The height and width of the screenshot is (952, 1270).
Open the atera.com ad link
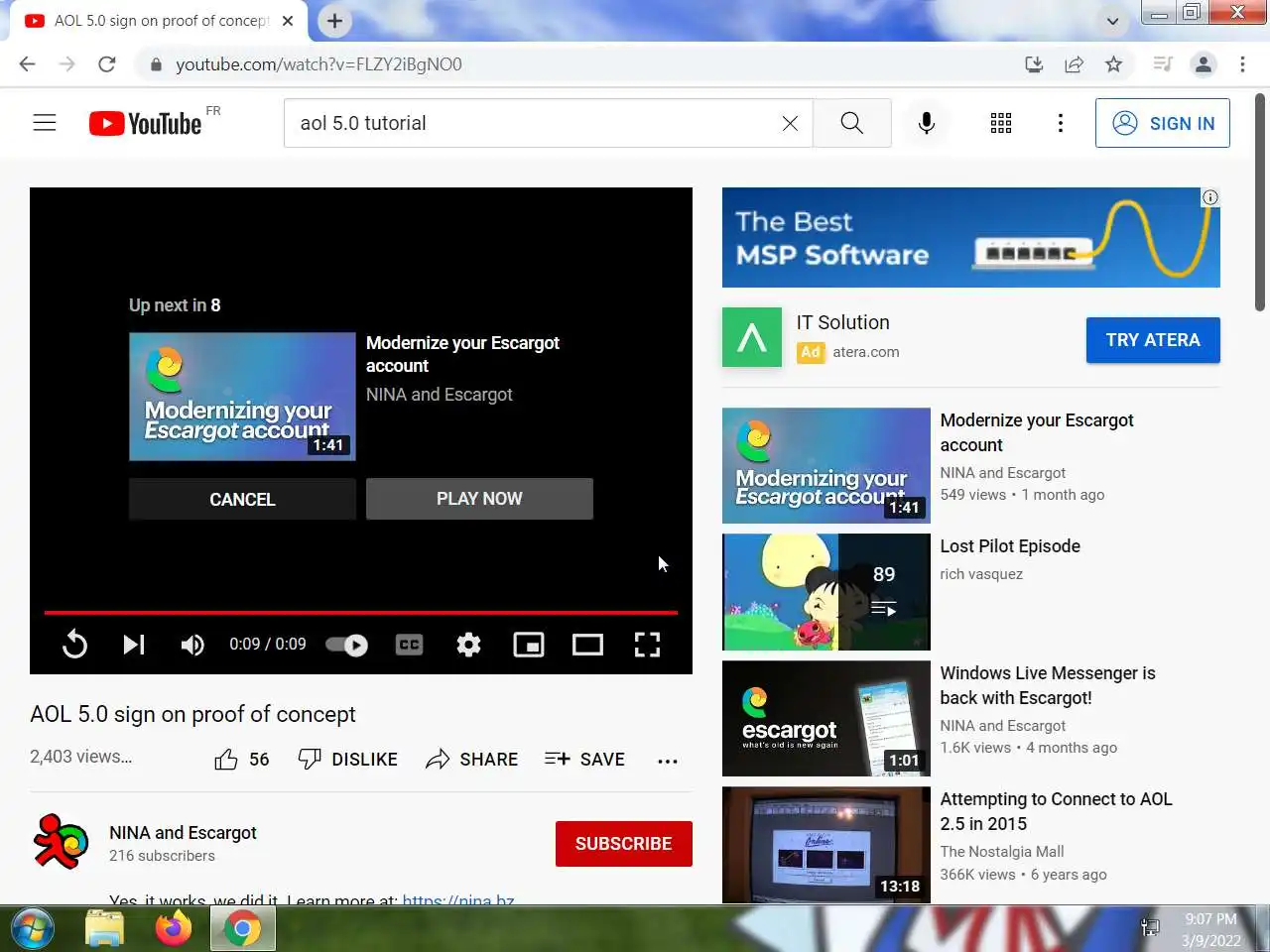click(865, 352)
